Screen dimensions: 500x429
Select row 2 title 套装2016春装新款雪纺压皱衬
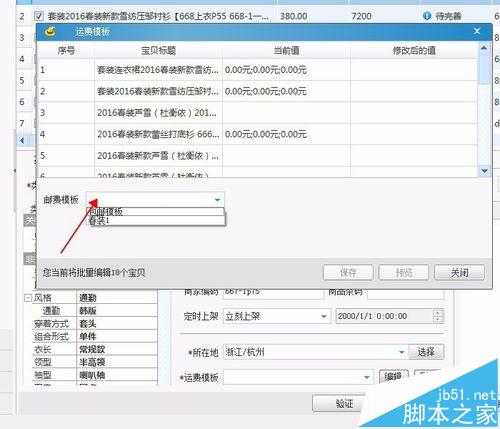(x=158, y=91)
